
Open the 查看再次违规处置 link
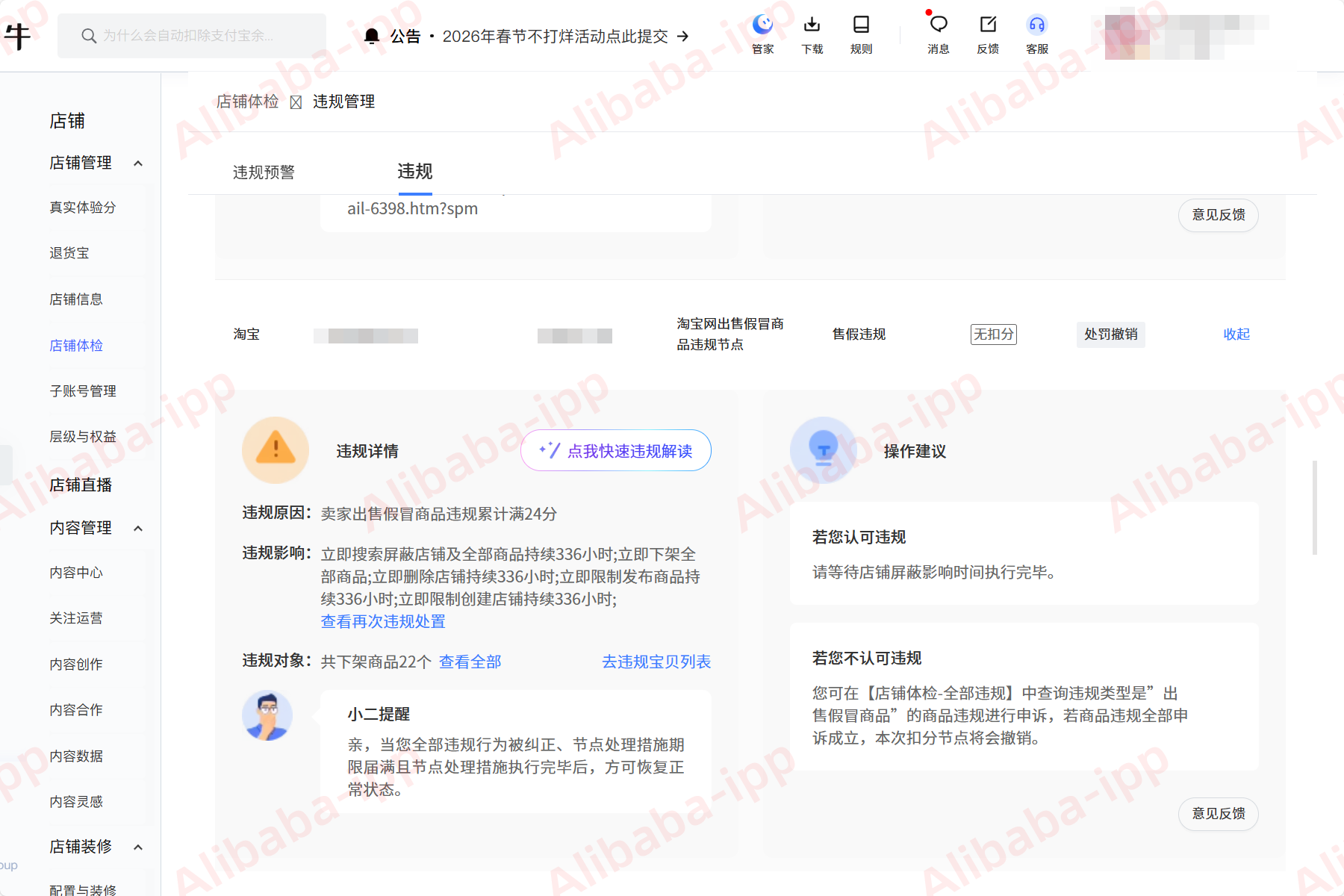383,621
